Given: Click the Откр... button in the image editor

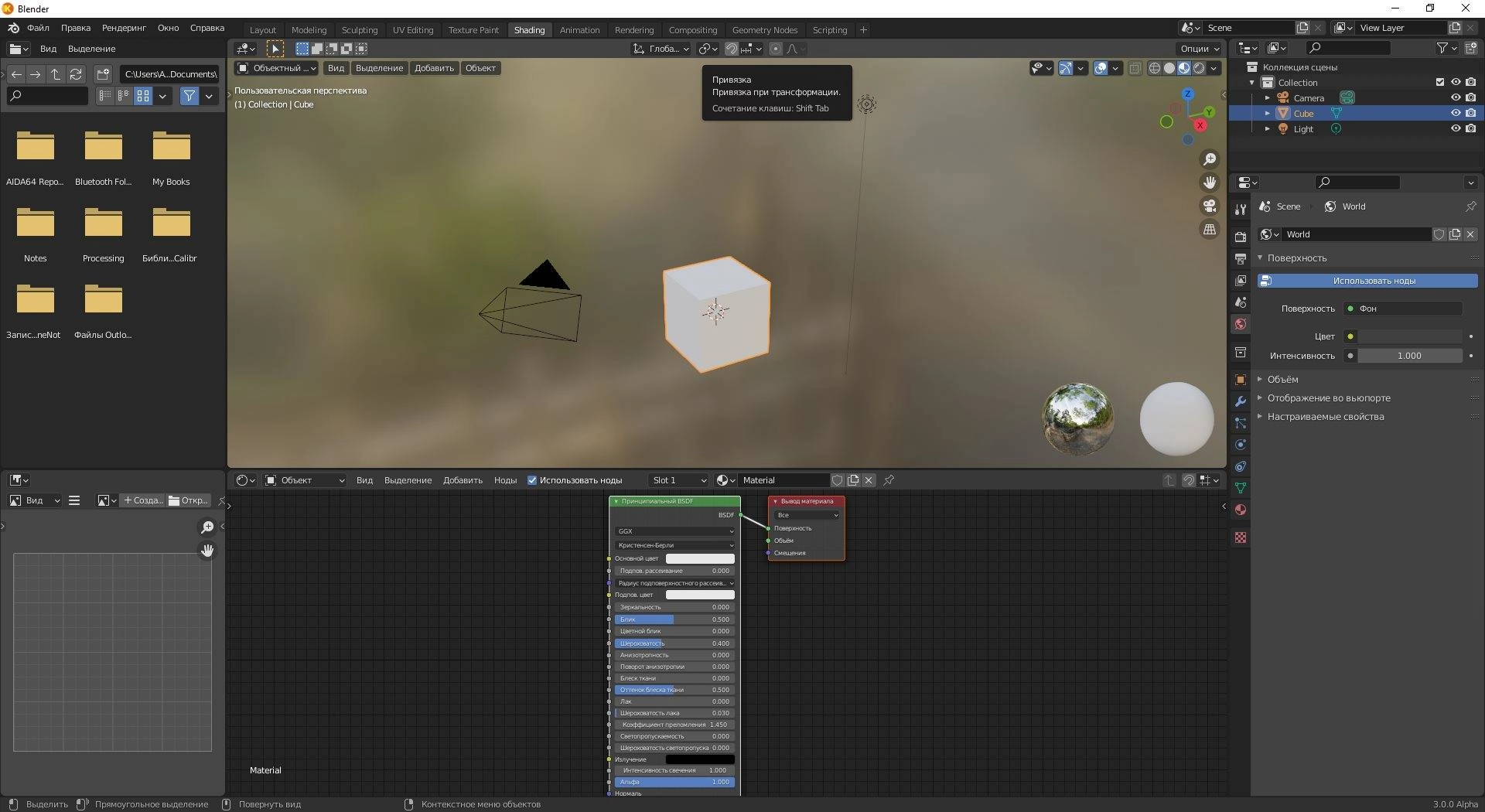Looking at the screenshot, I should tap(188, 500).
